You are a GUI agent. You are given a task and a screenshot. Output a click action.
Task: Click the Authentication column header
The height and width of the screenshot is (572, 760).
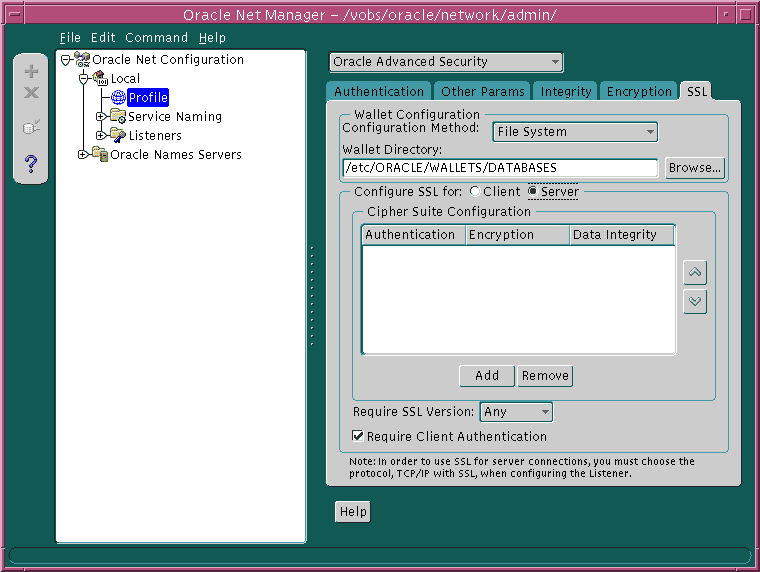pyautogui.click(x=413, y=235)
